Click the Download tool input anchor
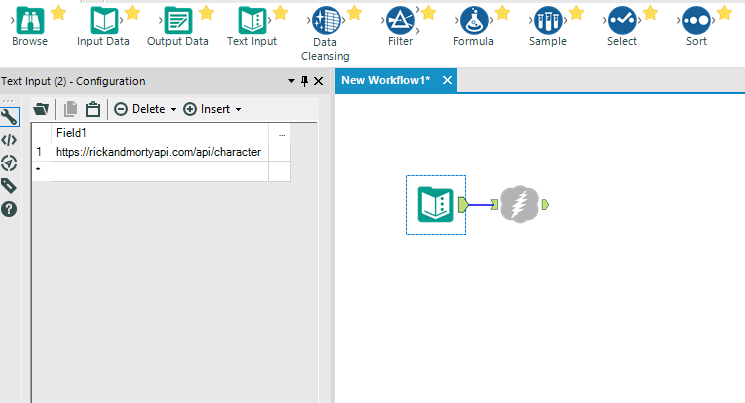This screenshot has height=403, width=745. coord(495,205)
